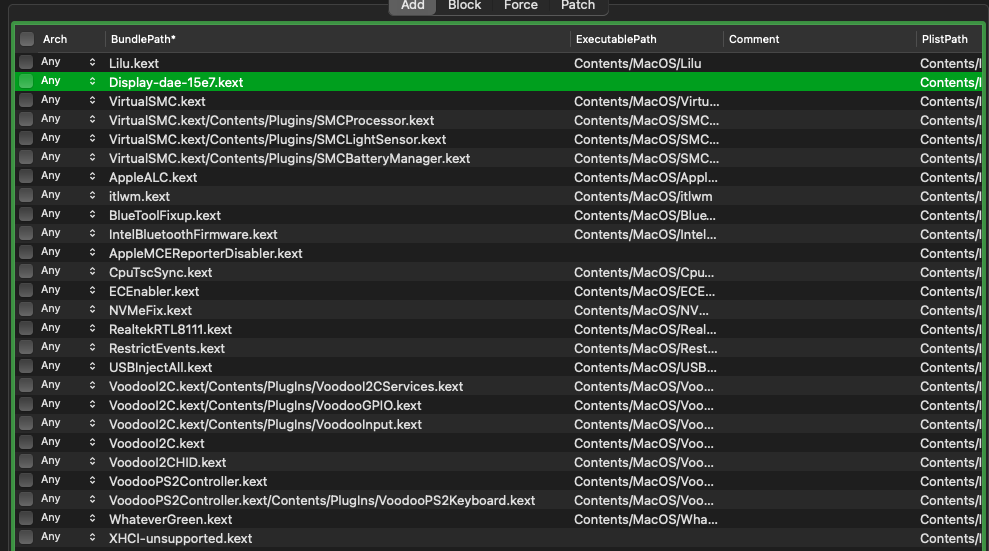989x551 pixels.
Task: Toggle the Display-dae-15e7.kext checkbox
Action: coord(26,81)
